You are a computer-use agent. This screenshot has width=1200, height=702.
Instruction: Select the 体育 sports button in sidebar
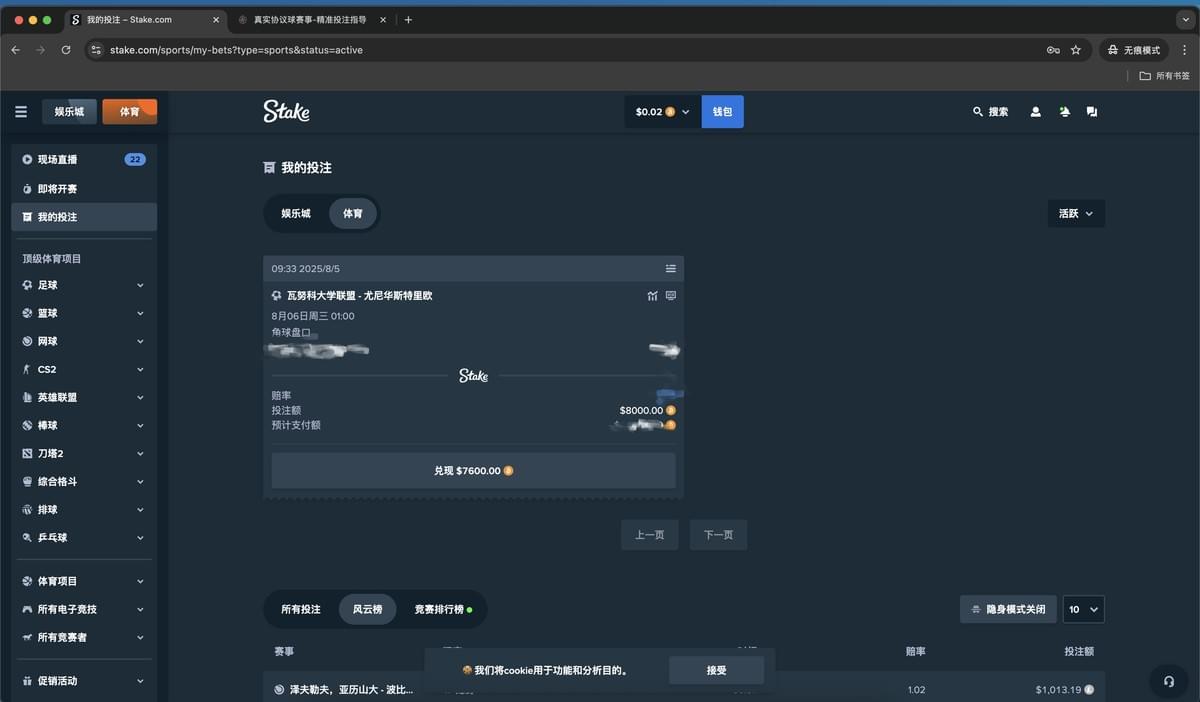pyautogui.click(x=130, y=112)
